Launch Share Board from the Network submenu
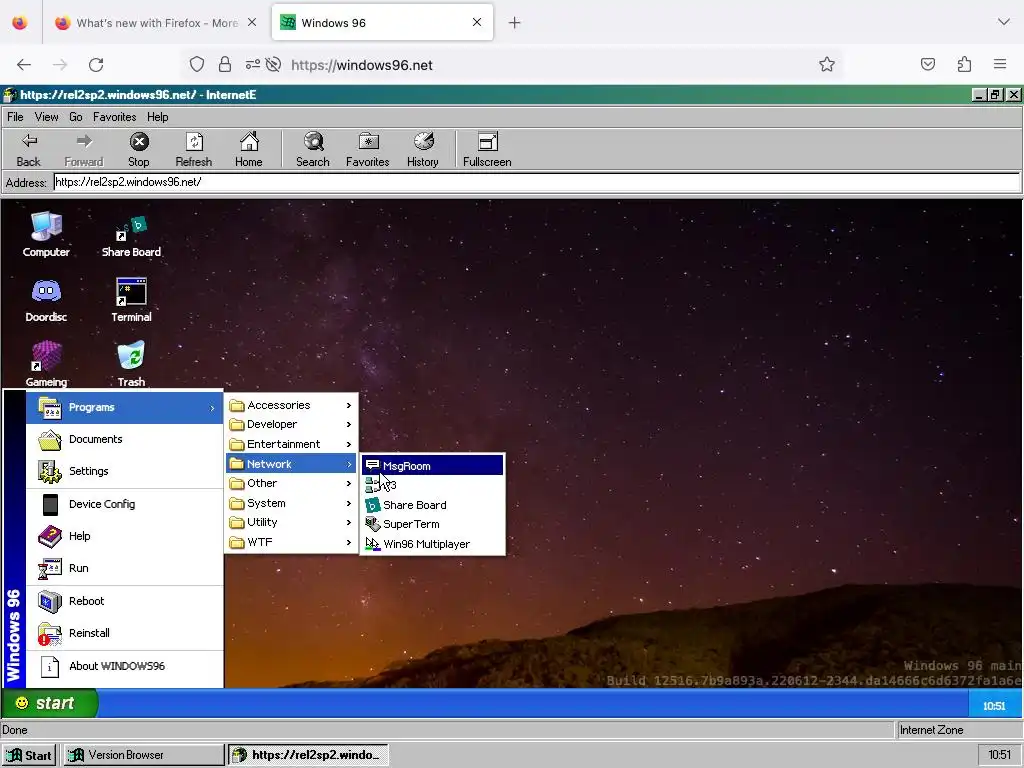 432,505
